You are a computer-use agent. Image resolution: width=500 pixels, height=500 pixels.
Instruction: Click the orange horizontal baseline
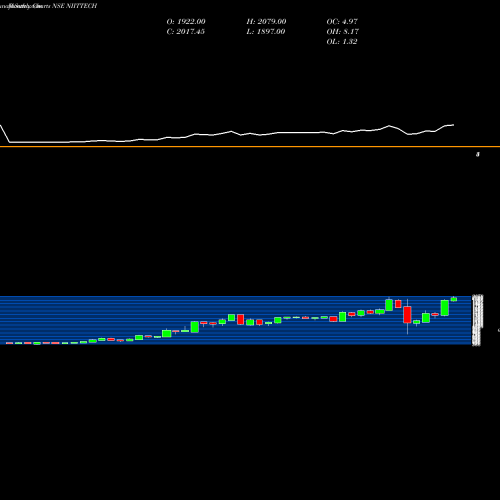point(250,146)
